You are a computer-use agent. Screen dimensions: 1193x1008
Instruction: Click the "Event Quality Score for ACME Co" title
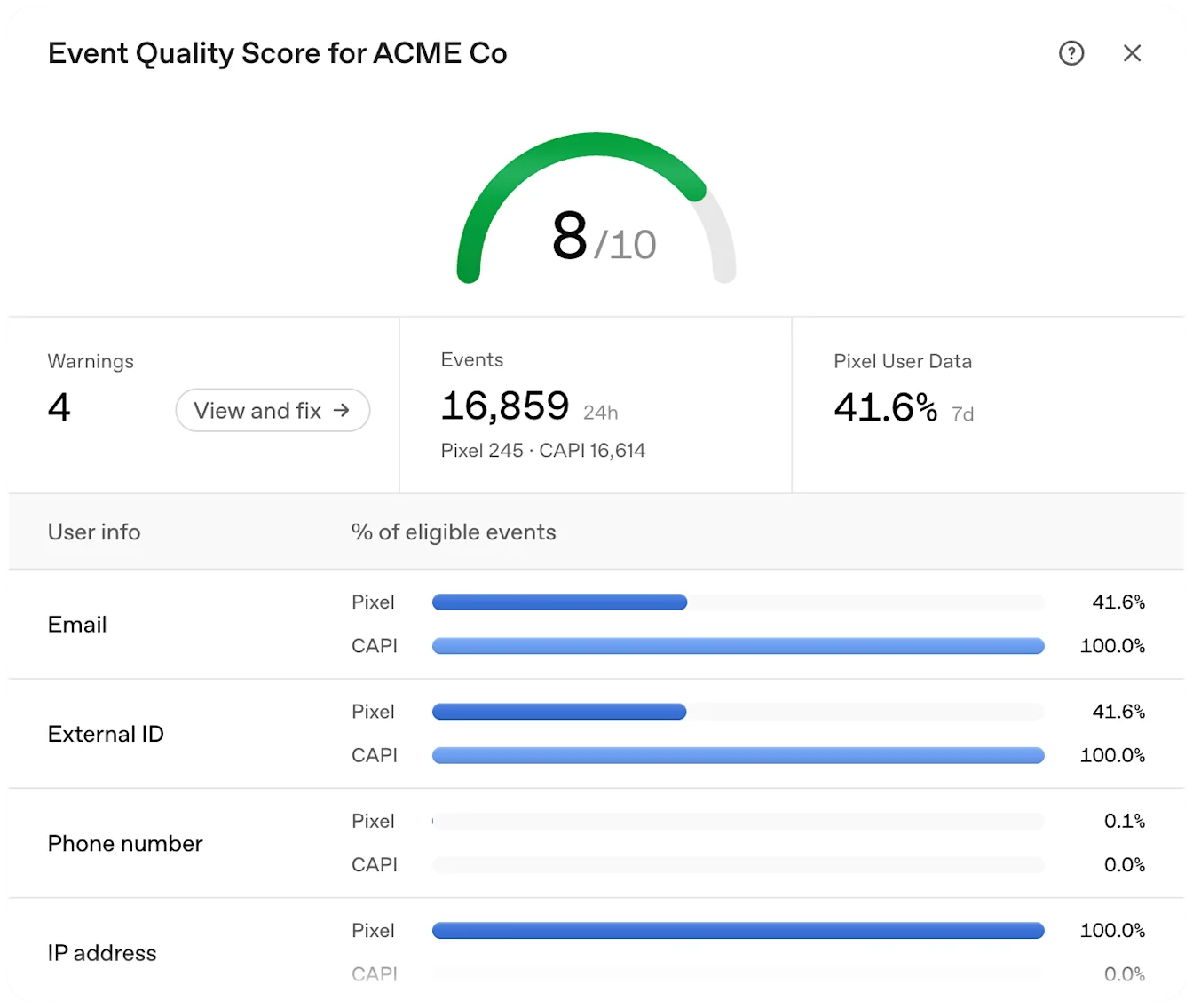point(277,53)
